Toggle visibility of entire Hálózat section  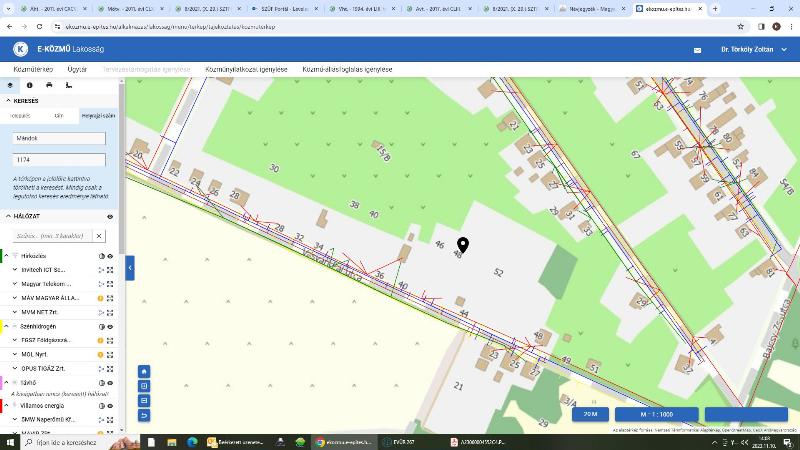coord(110,216)
